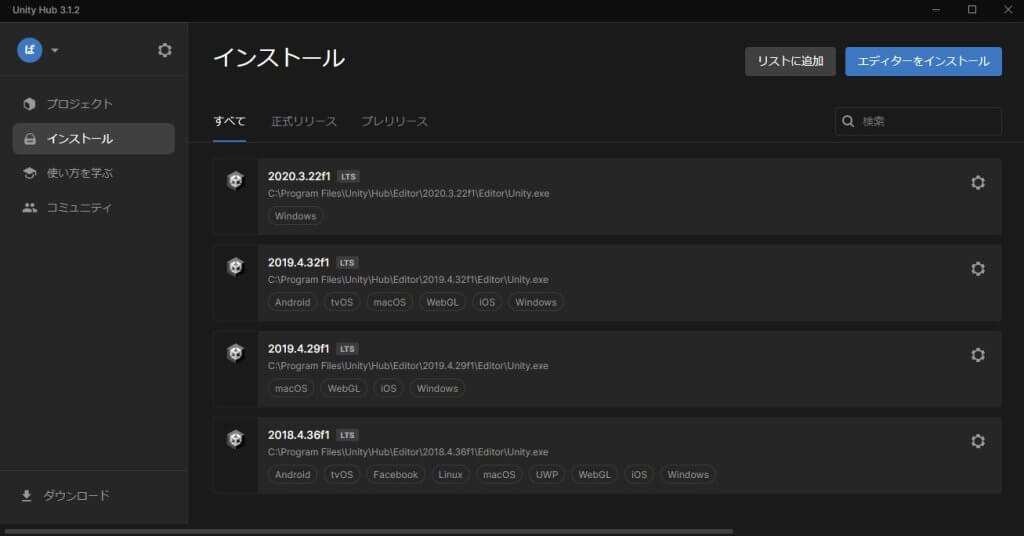Click Unity logo icon of 2020.3.22f1

coord(235,180)
